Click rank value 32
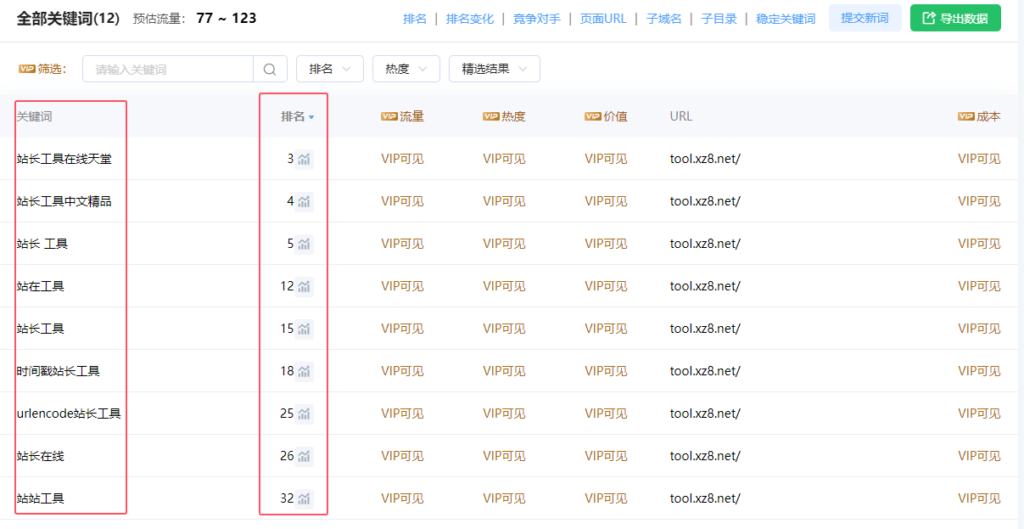Image resolution: width=1024 pixels, height=529 pixels. point(287,498)
